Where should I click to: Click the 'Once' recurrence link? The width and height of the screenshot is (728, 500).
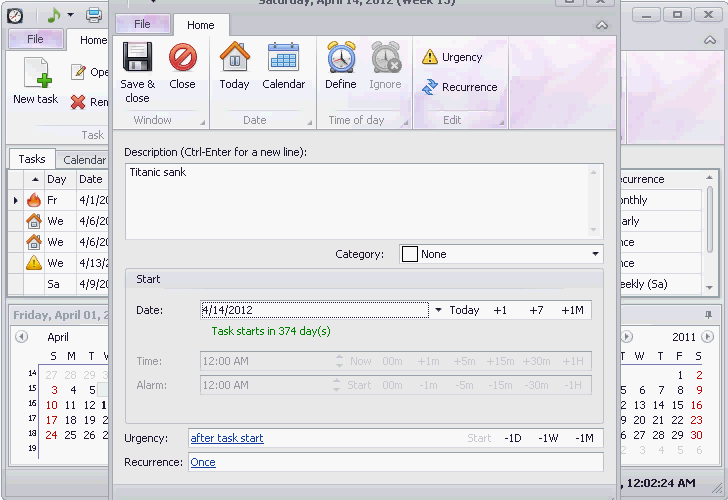[x=203, y=462]
